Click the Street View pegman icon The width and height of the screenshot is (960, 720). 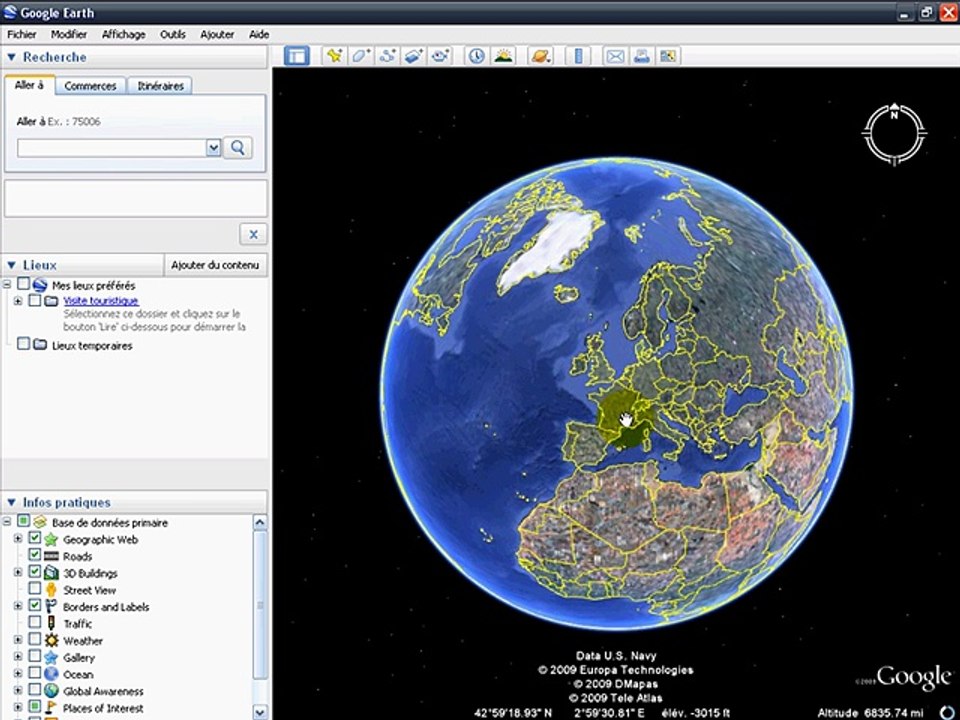point(51,590)
